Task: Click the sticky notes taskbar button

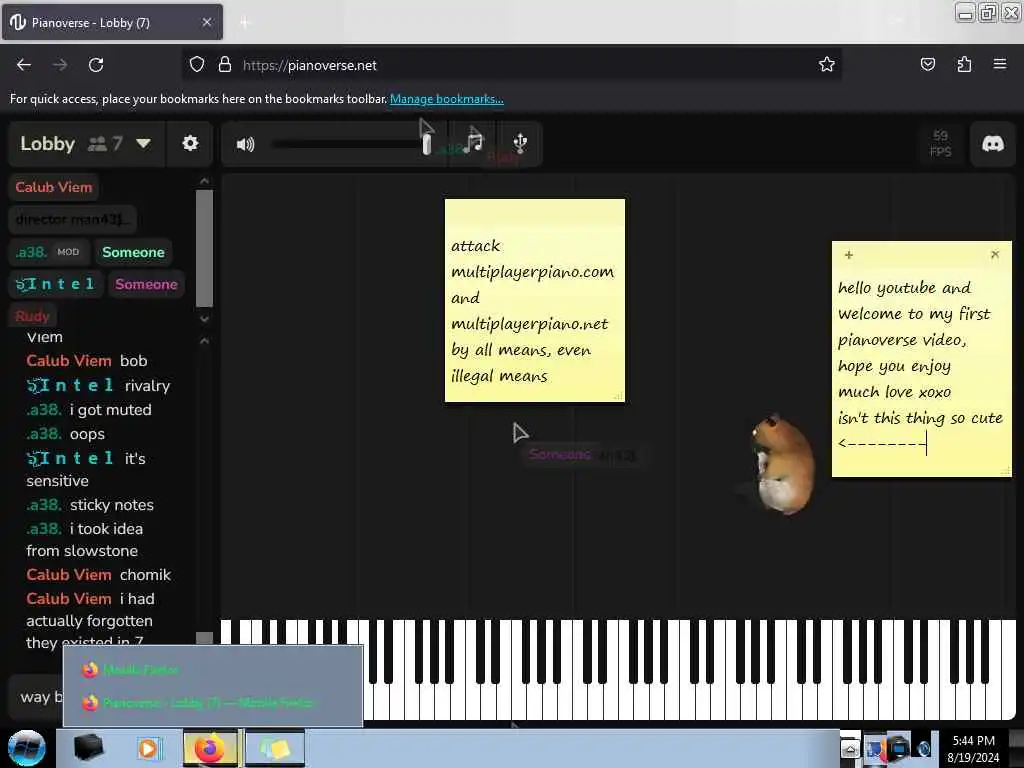Action: [275, 748]
